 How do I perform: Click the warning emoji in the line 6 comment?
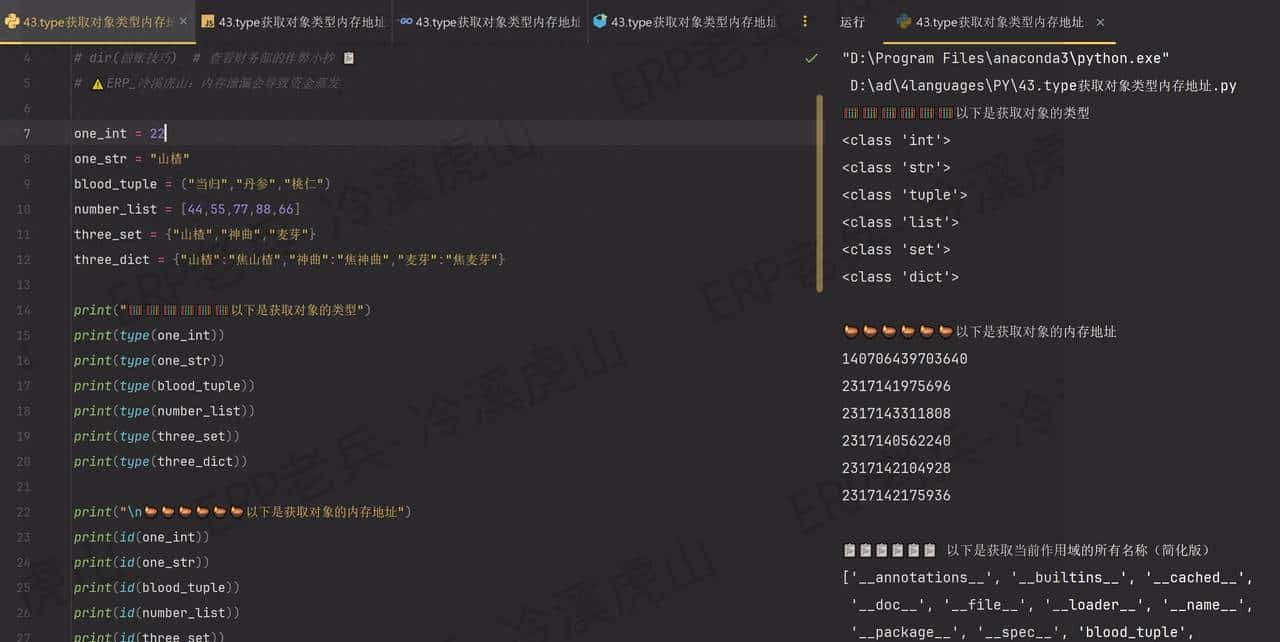point(97,83)
